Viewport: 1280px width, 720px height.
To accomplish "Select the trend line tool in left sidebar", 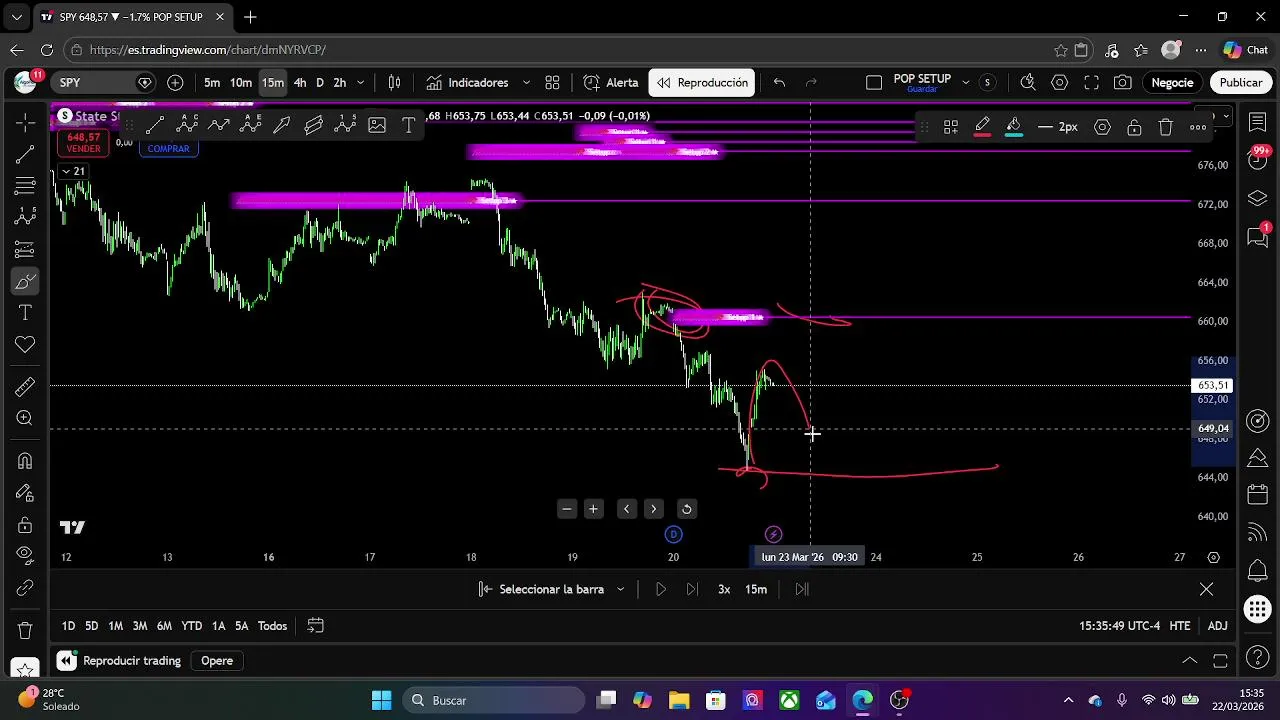I will click(25, 154).
